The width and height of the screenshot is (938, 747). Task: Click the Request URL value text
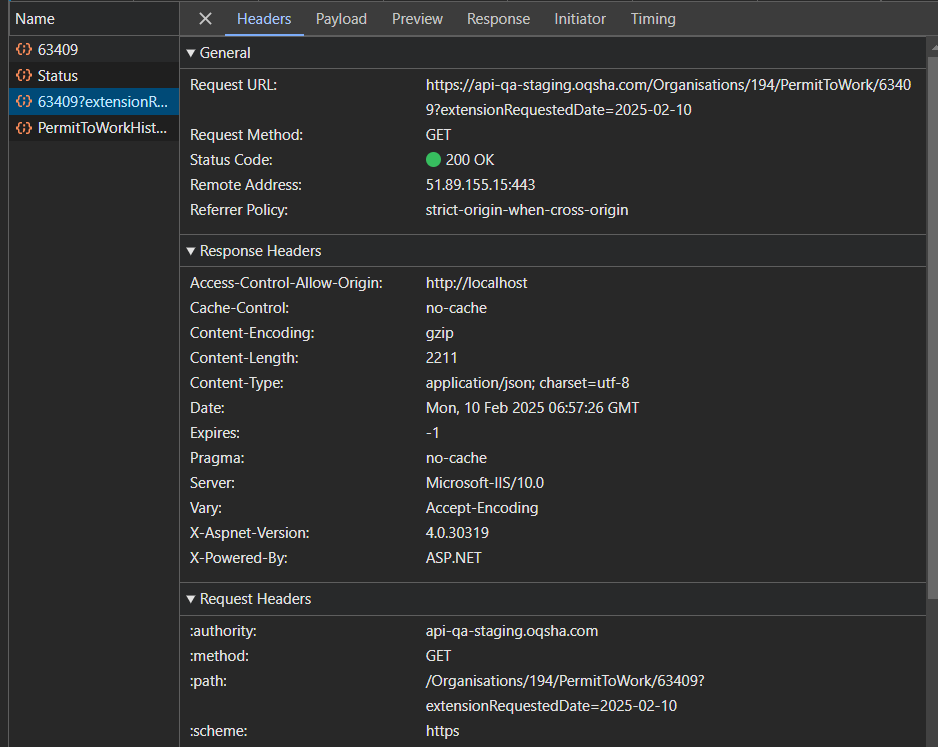point(667,86)
